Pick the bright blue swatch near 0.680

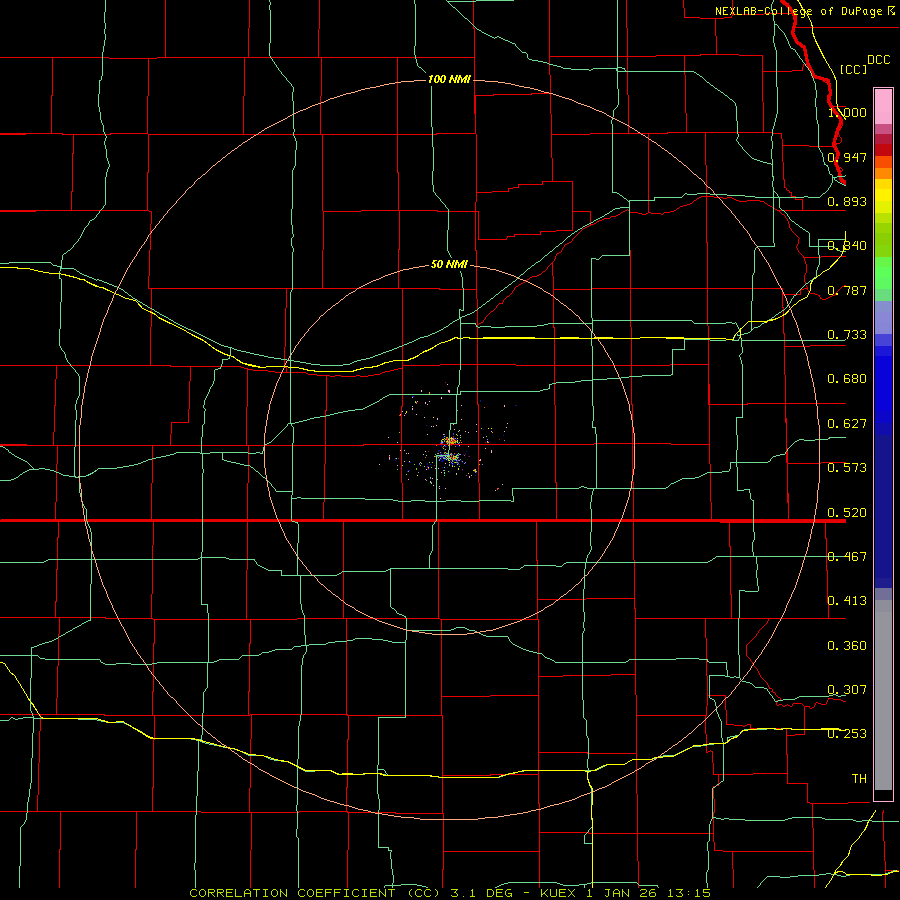pyautogui.click(x=883, y=390)
